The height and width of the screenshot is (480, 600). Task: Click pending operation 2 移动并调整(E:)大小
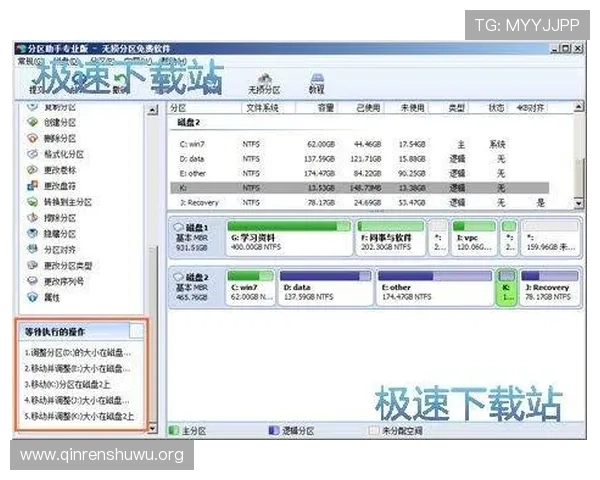[78, 369]
